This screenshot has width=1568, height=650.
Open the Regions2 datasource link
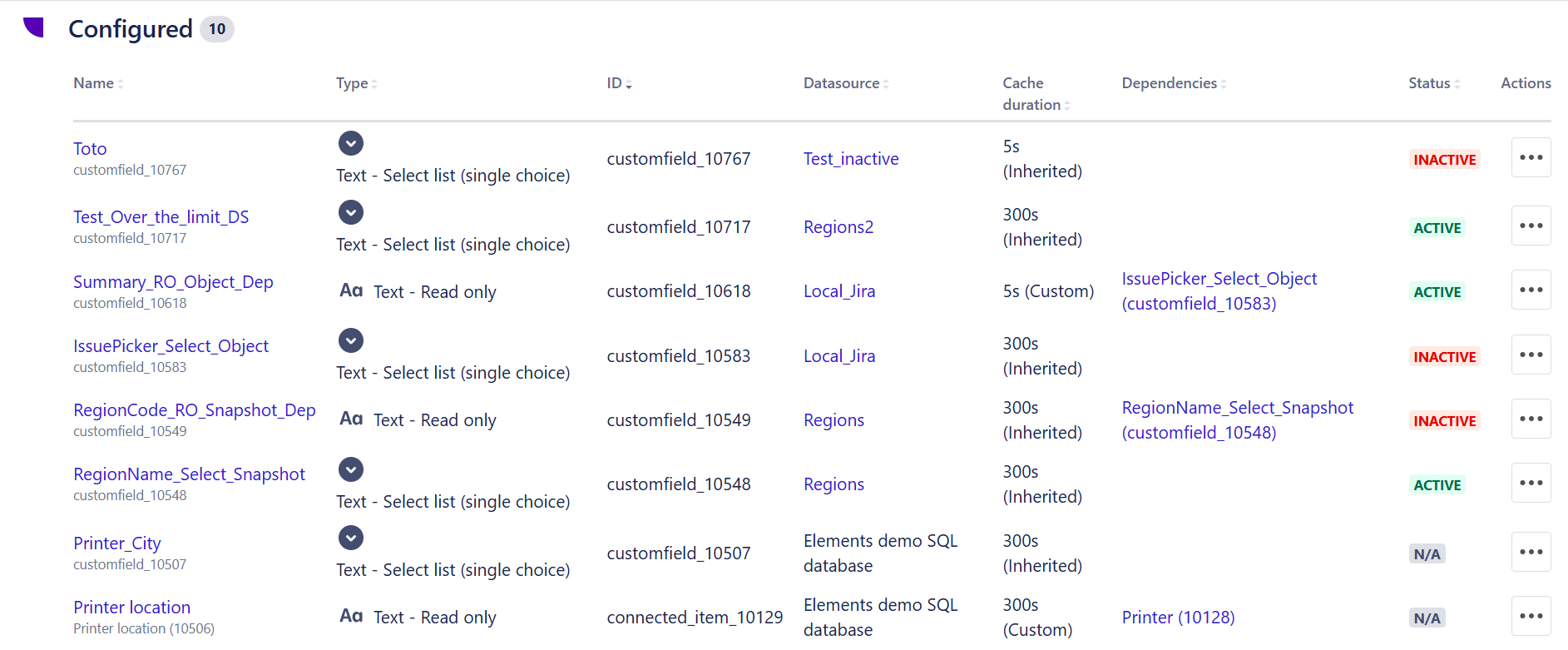pyautogui.click(x=838, y=227)
